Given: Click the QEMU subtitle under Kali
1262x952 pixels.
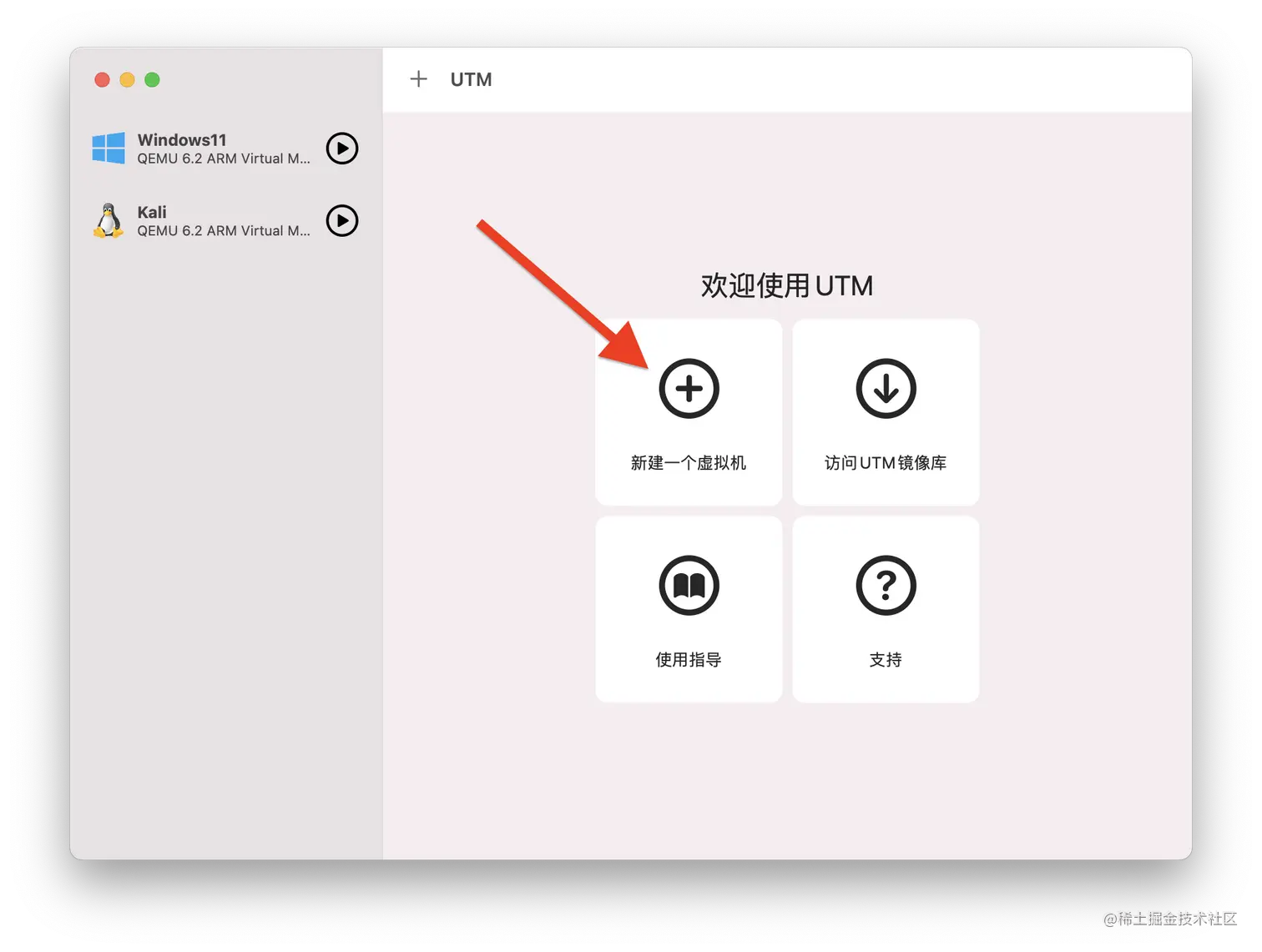Looking at the screenshot, I should click(x=224, y=231).
